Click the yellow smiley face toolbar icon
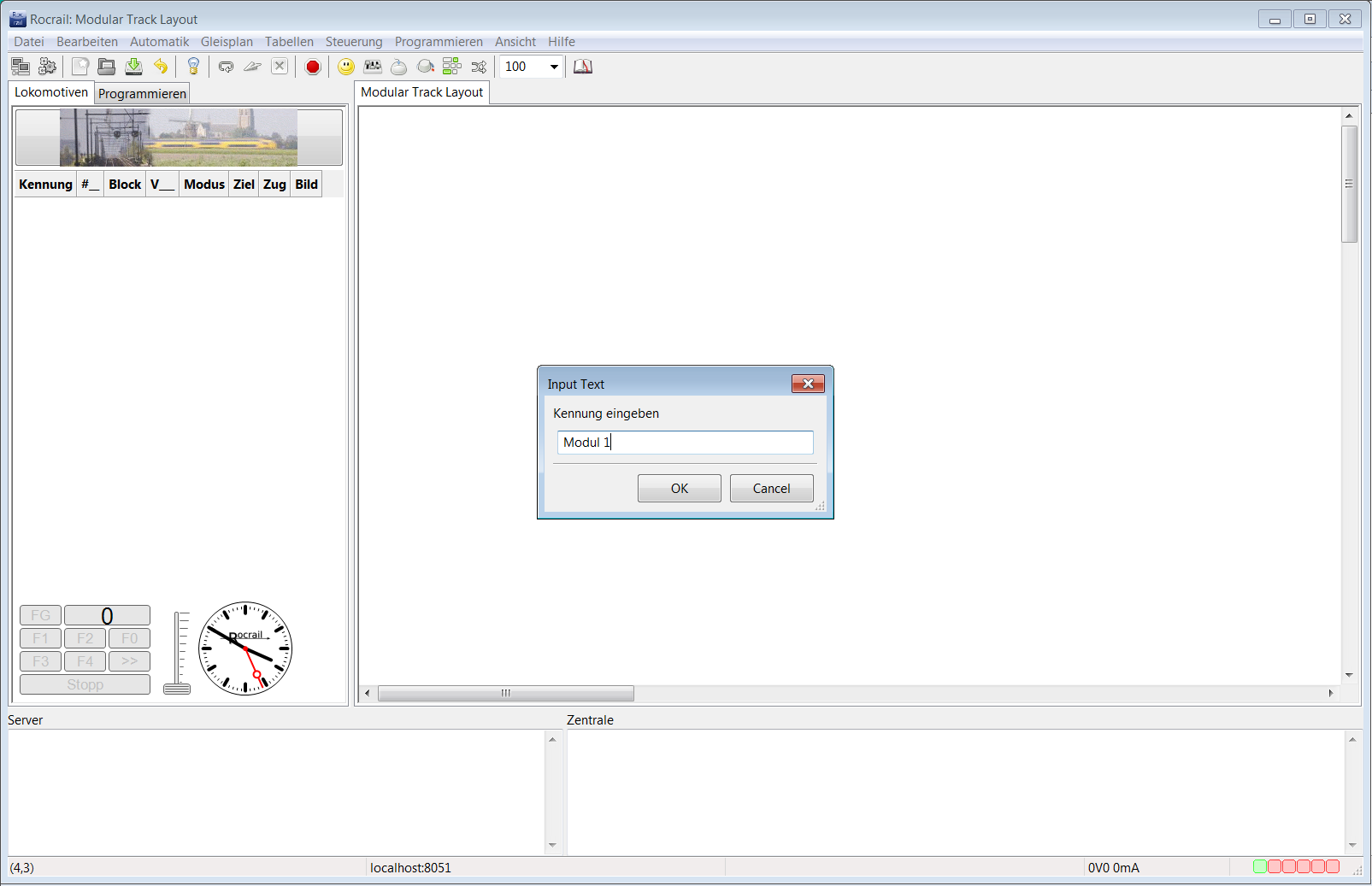The width and height of the screenshot is (1372, 886). pyautogui.click(x=346, y=67)
